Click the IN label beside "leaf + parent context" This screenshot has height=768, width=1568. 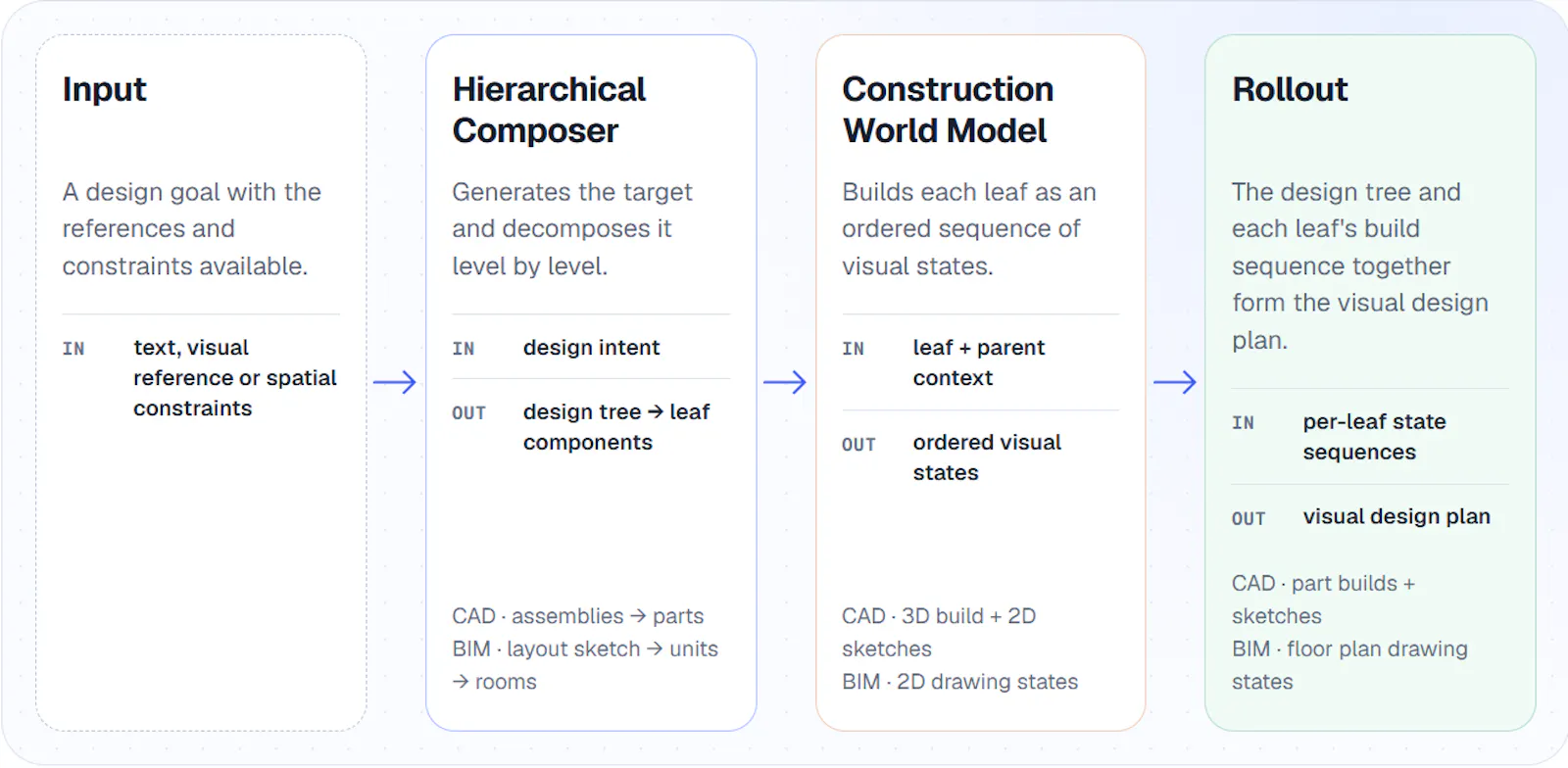pyautogui.click(x=854, y=349)
